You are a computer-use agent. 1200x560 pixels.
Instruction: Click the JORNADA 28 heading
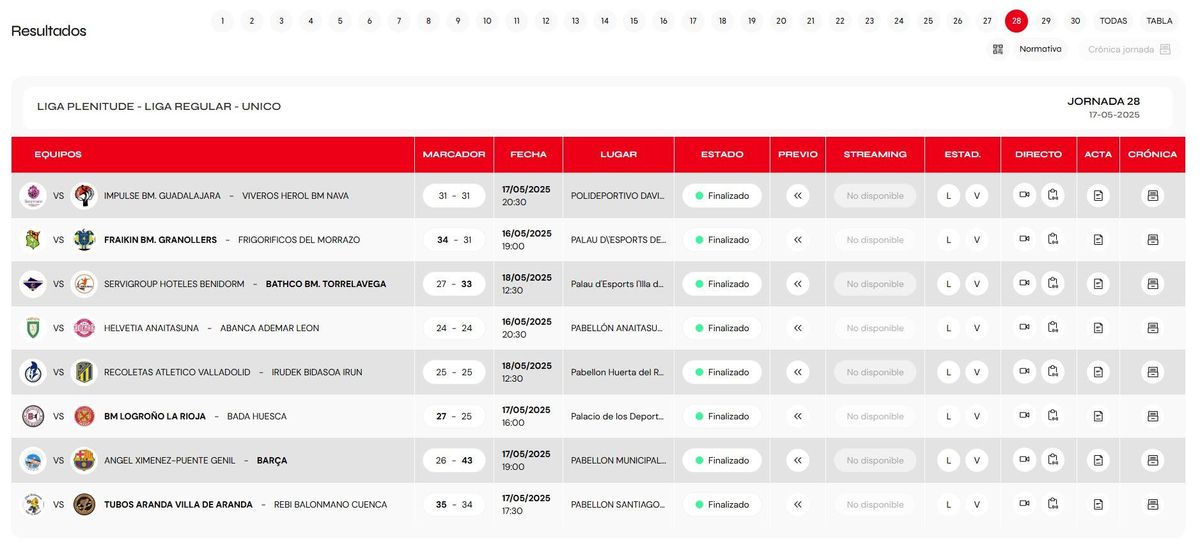tap(1104, 101)
